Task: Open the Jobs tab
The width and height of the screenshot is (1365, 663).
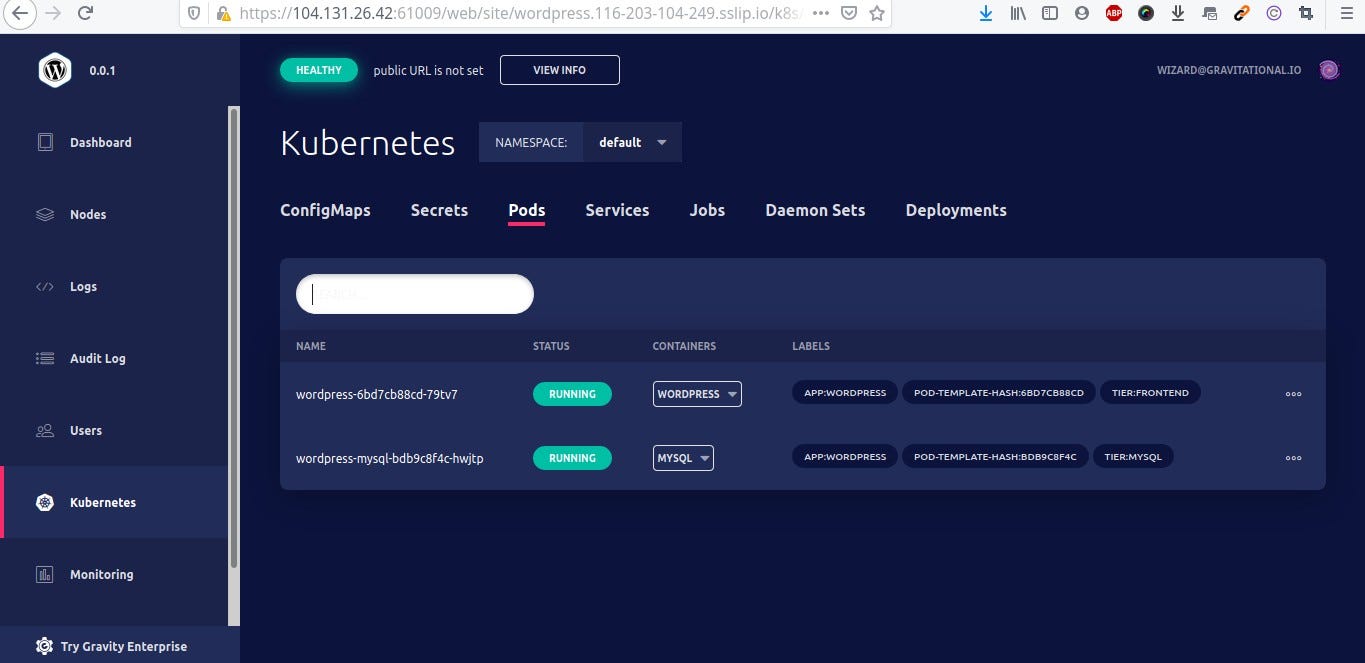Action: click(707, 210)
